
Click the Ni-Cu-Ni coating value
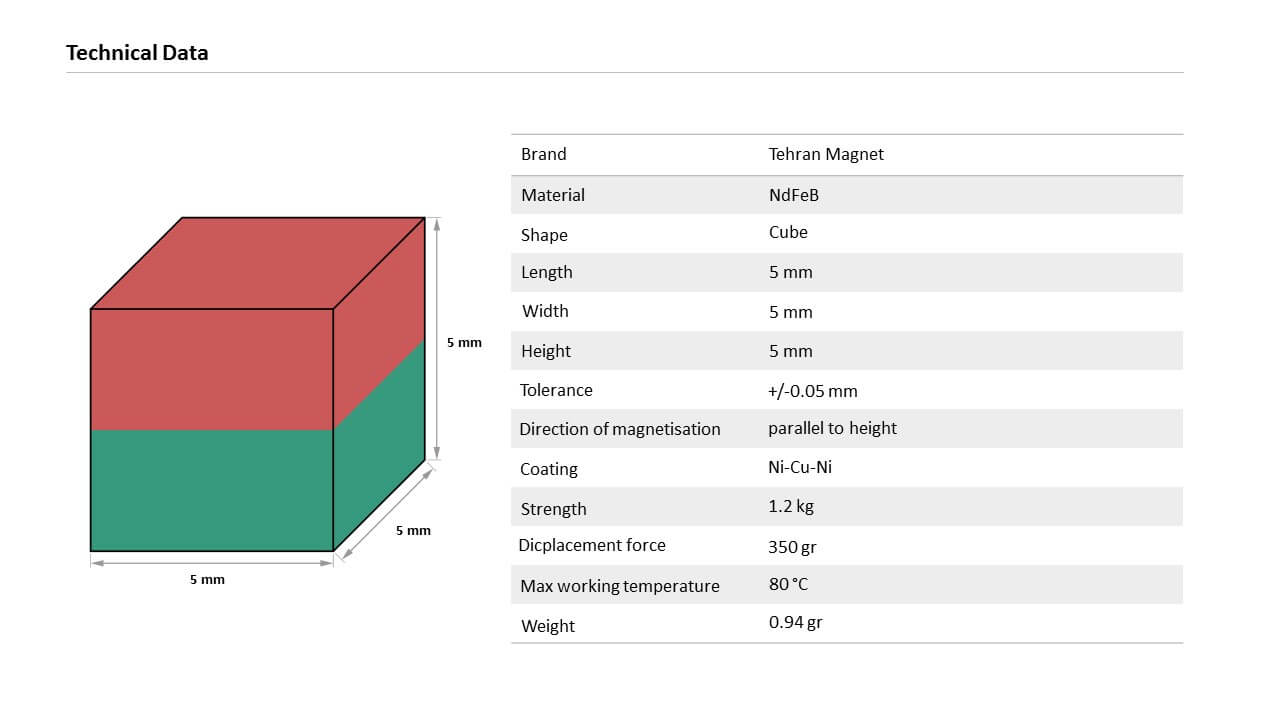800,467
